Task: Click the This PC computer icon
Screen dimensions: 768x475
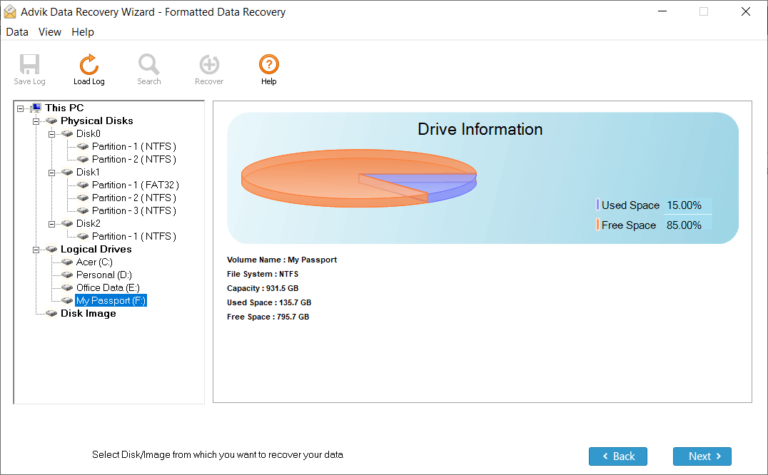Action: point(36,108)
